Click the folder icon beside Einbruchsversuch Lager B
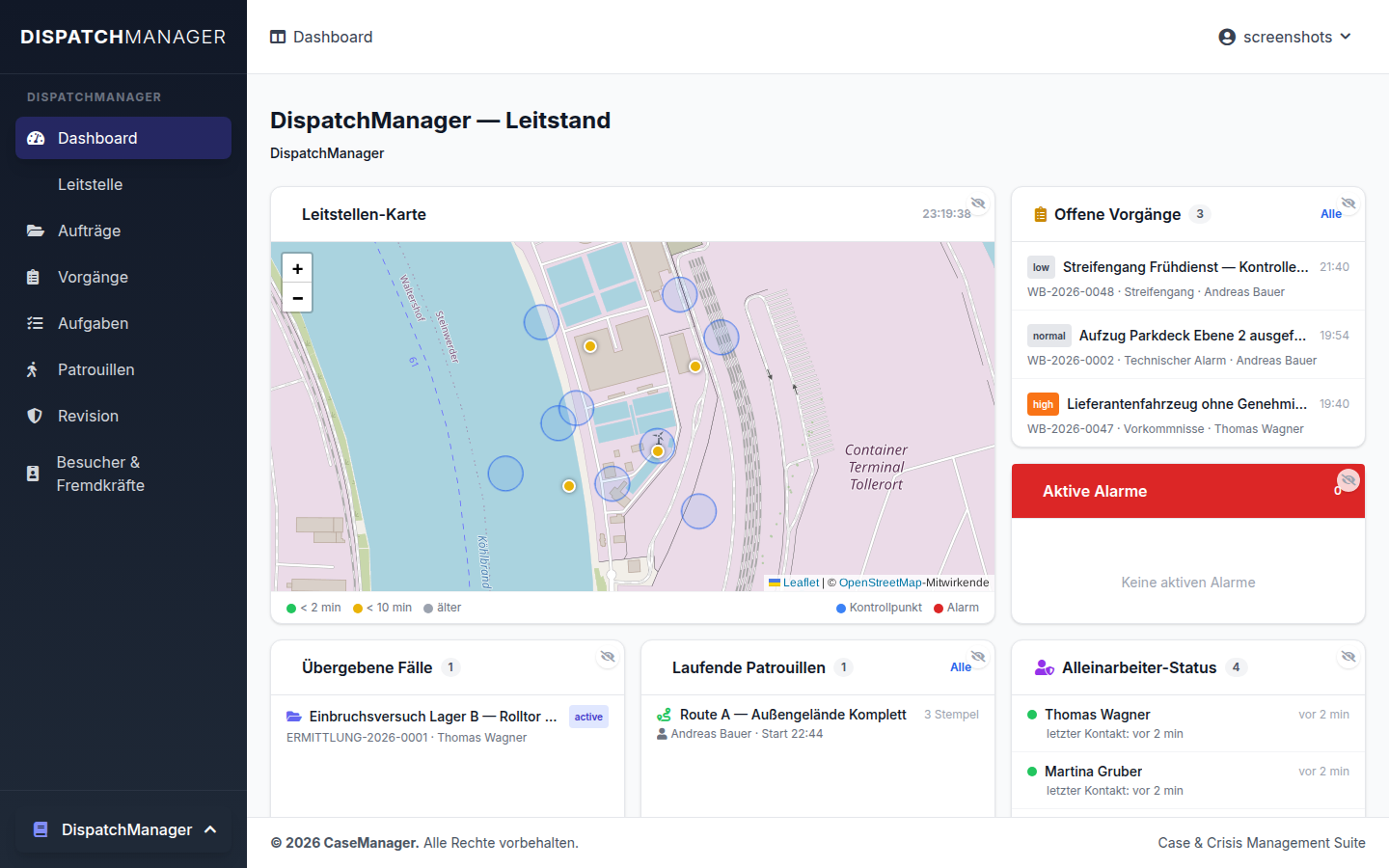1389x868 pixels. pos(294,717)
